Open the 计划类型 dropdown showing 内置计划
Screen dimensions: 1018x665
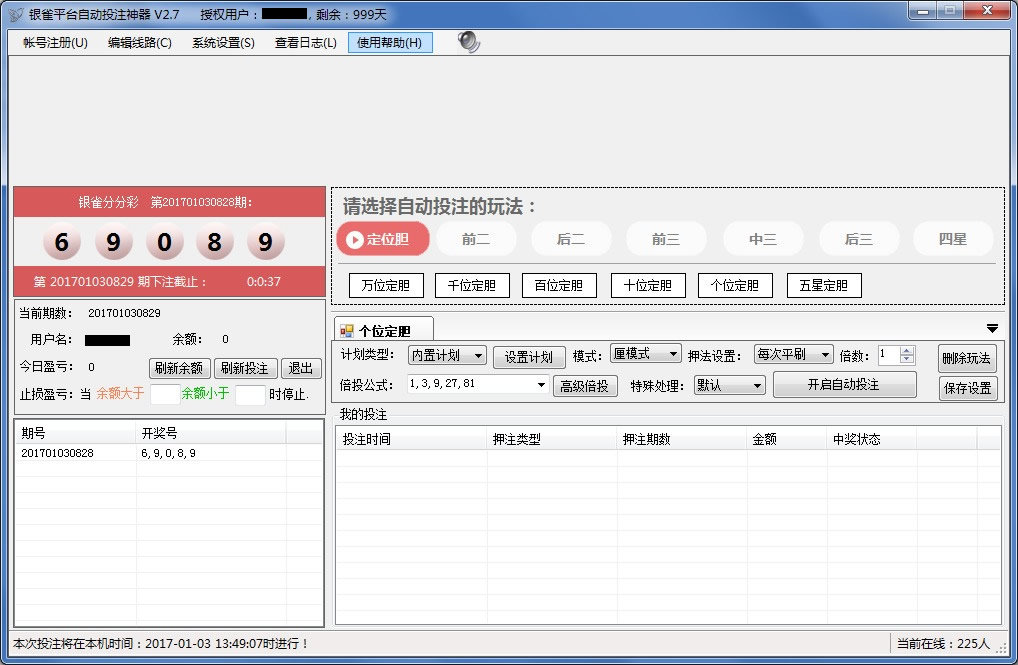click(x=447, y=355)
